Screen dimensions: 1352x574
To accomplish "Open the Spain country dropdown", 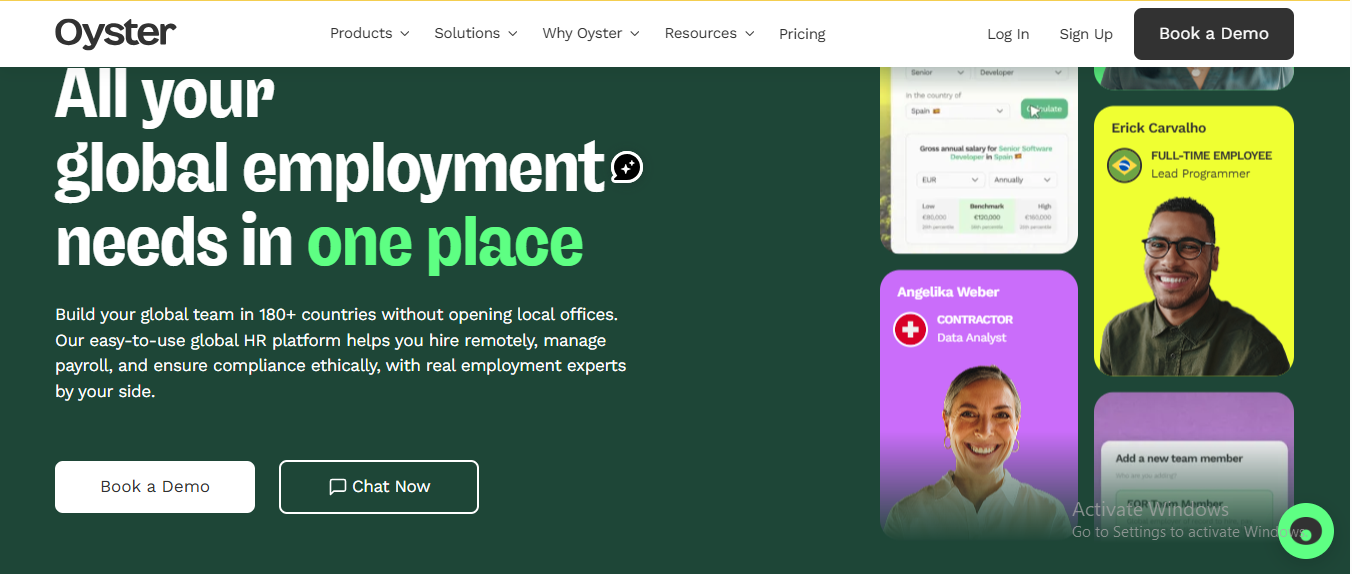I will [x=957, y=111].
